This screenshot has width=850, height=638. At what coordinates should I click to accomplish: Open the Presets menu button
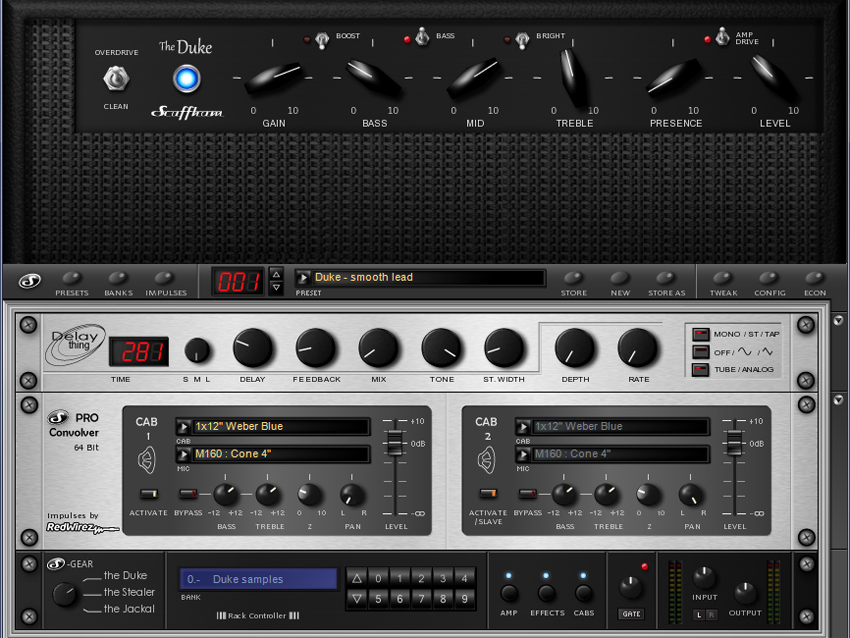[72, 279]
